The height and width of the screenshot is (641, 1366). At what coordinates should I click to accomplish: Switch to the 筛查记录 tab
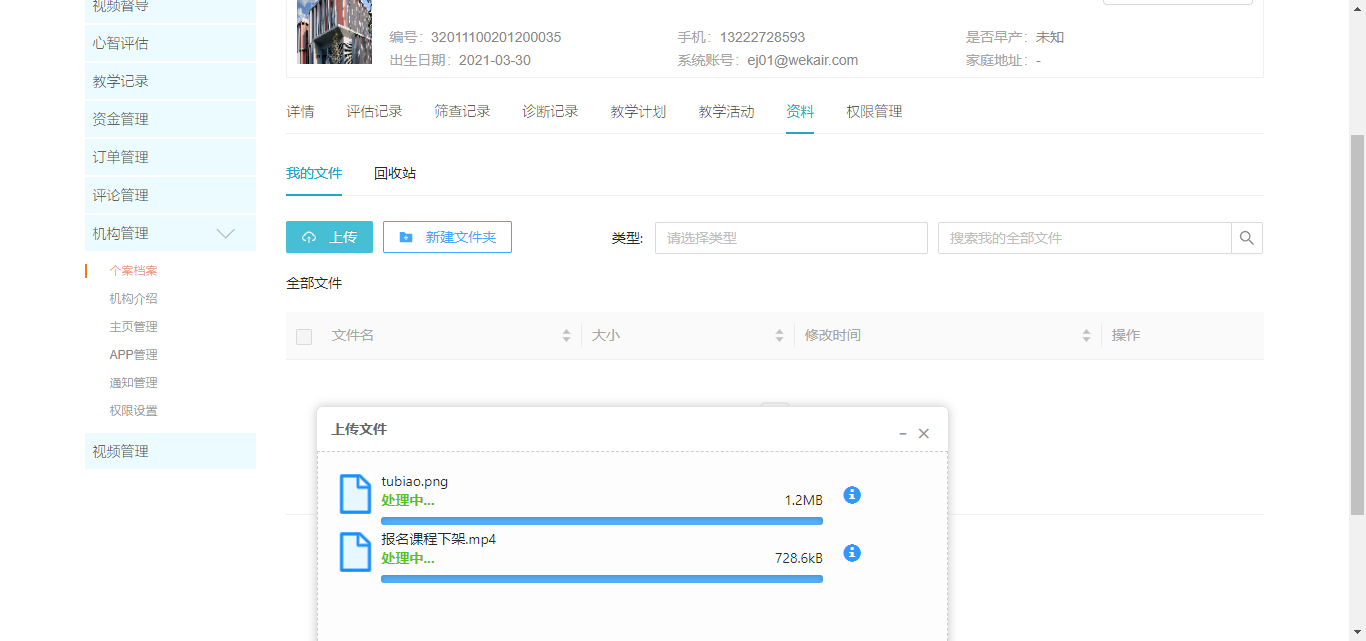462,112
